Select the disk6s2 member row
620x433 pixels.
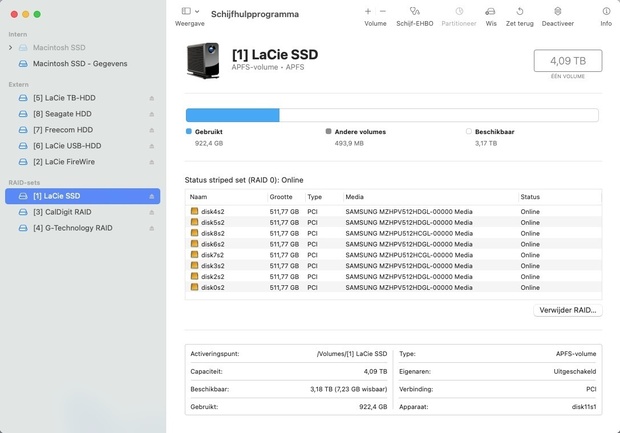393,244
